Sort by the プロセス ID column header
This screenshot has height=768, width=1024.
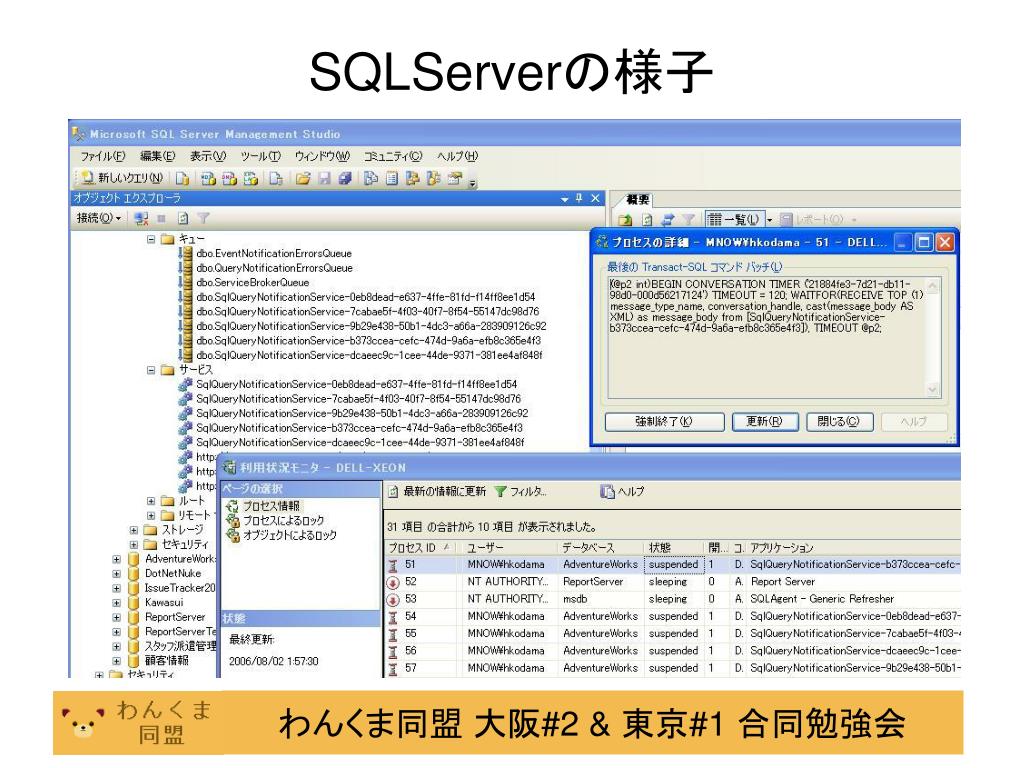[x=421, y=547]
